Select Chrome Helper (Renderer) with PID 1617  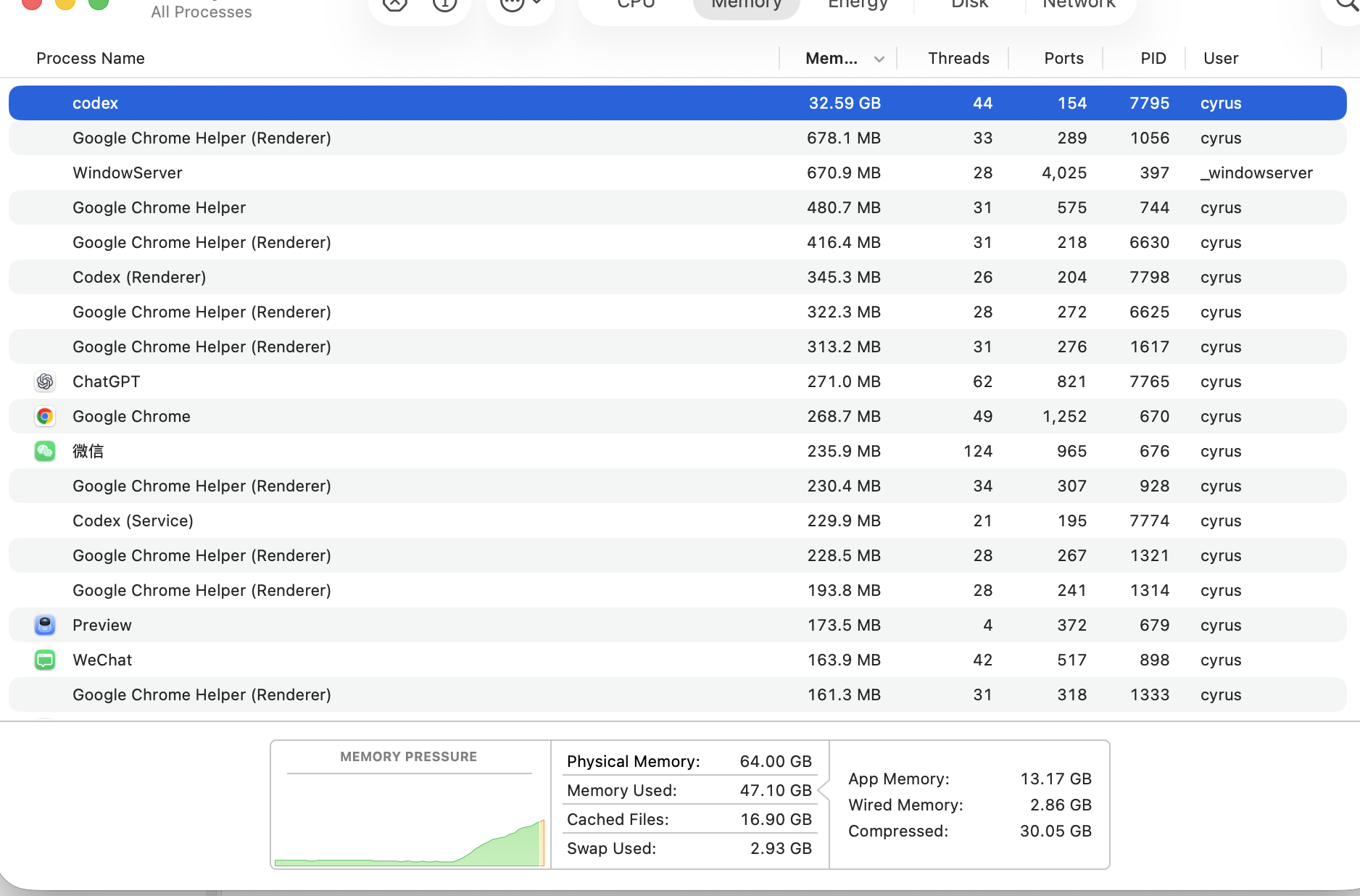point(678,347)
